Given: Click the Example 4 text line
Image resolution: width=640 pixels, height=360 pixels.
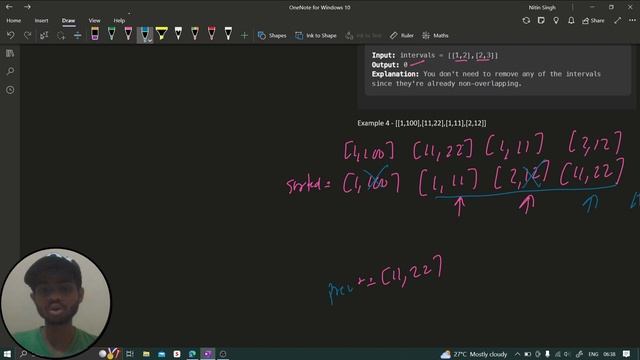Looking at the screenshot, I should pyautogui.click(x=422, y=123).
